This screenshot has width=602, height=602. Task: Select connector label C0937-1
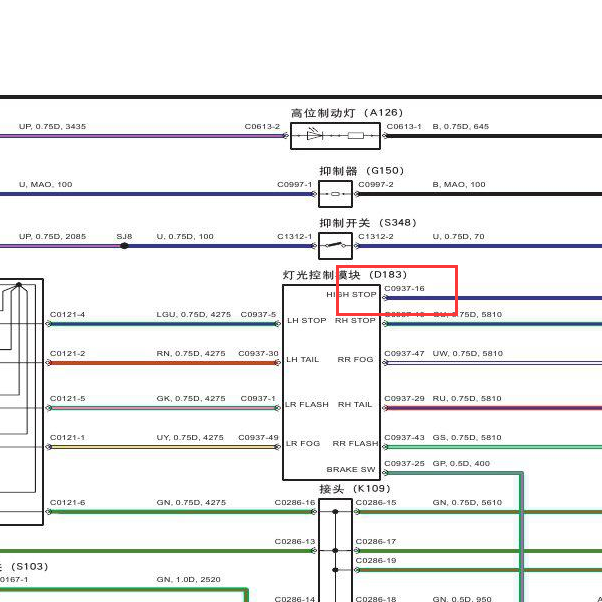(x=258, y=398)
